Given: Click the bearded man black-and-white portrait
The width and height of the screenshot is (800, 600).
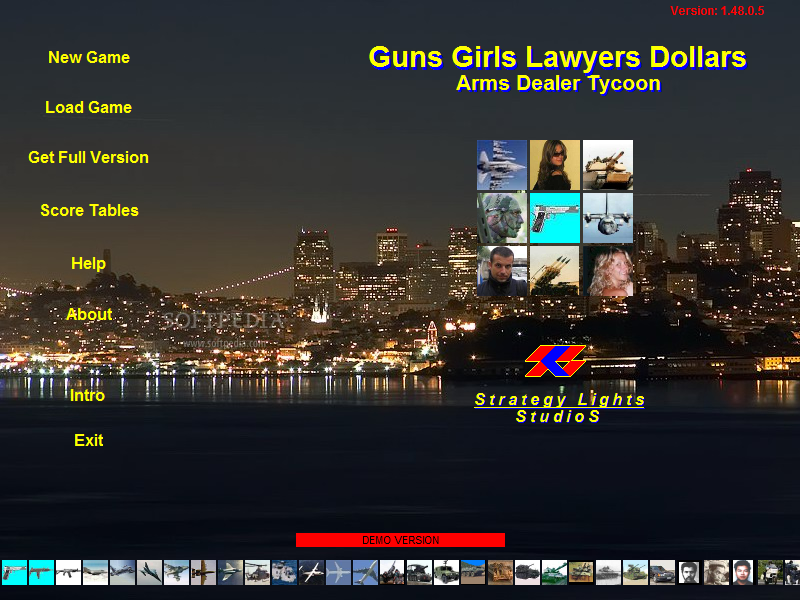Looking at the screenshot, I should 689,572.
